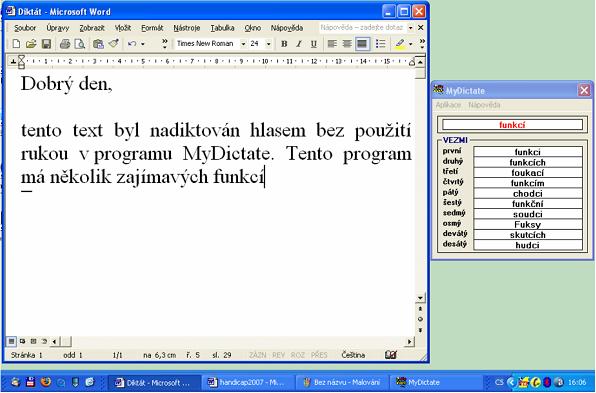
Task: Open the Formát menu
Action: [152, 28]
